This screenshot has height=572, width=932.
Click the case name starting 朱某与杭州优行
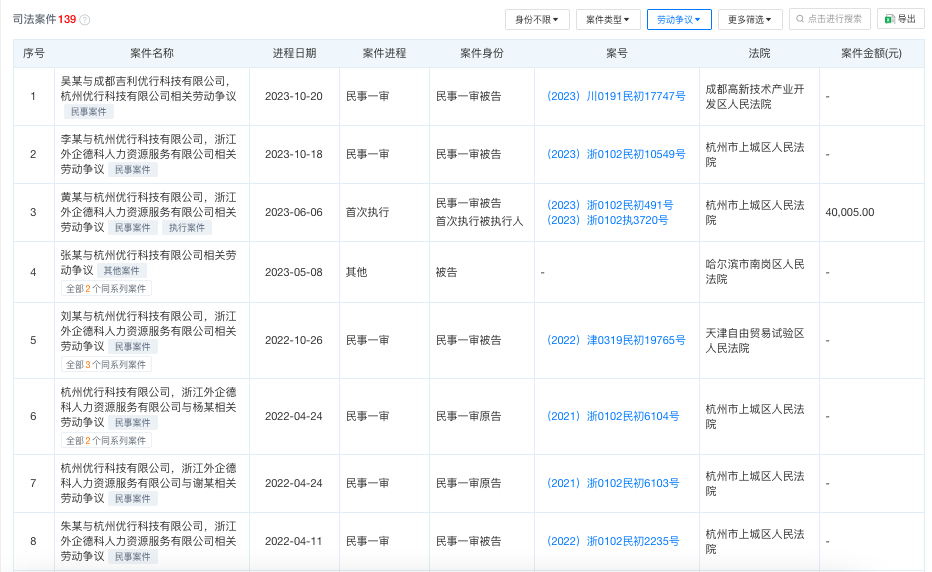pyautogui.click(x=149, y=541)
